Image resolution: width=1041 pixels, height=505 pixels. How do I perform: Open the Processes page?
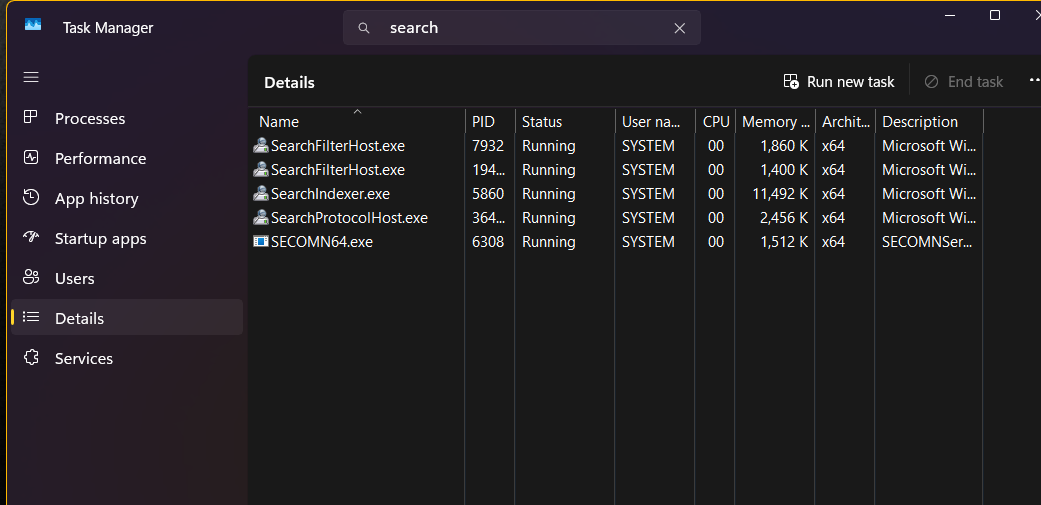pyautogui.click(x=127, y=118)
